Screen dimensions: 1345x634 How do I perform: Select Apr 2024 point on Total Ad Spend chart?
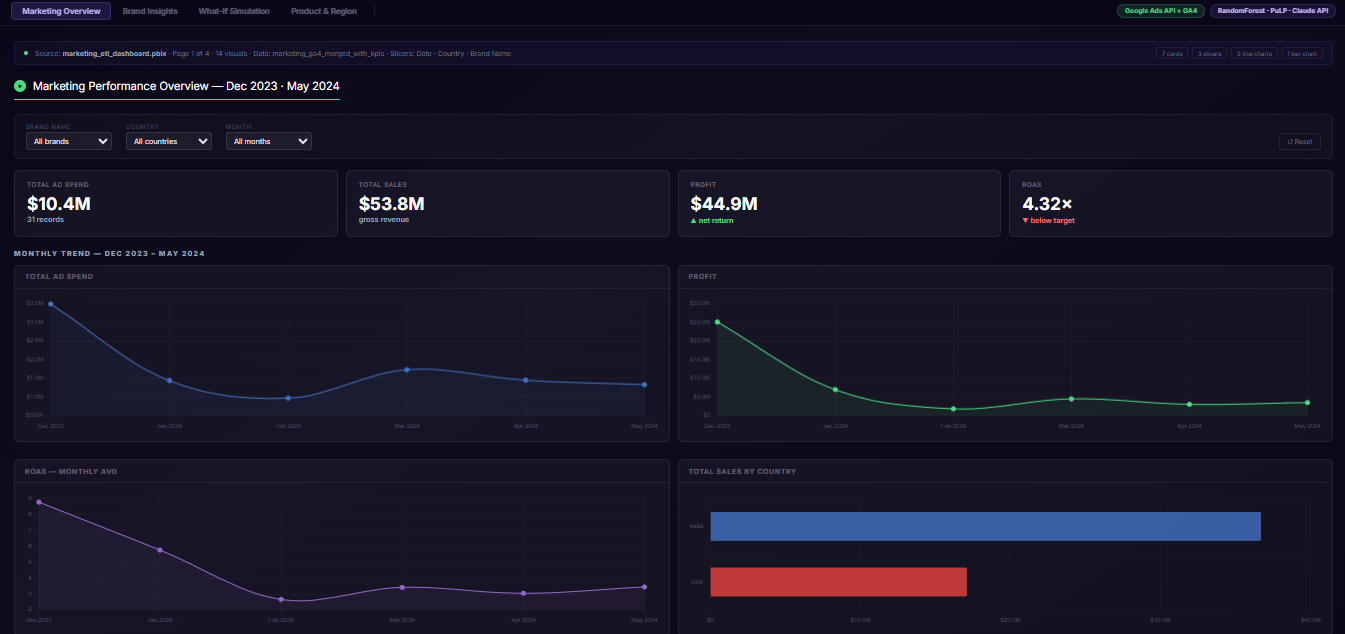pyautogui.click(x=525, y=380)
